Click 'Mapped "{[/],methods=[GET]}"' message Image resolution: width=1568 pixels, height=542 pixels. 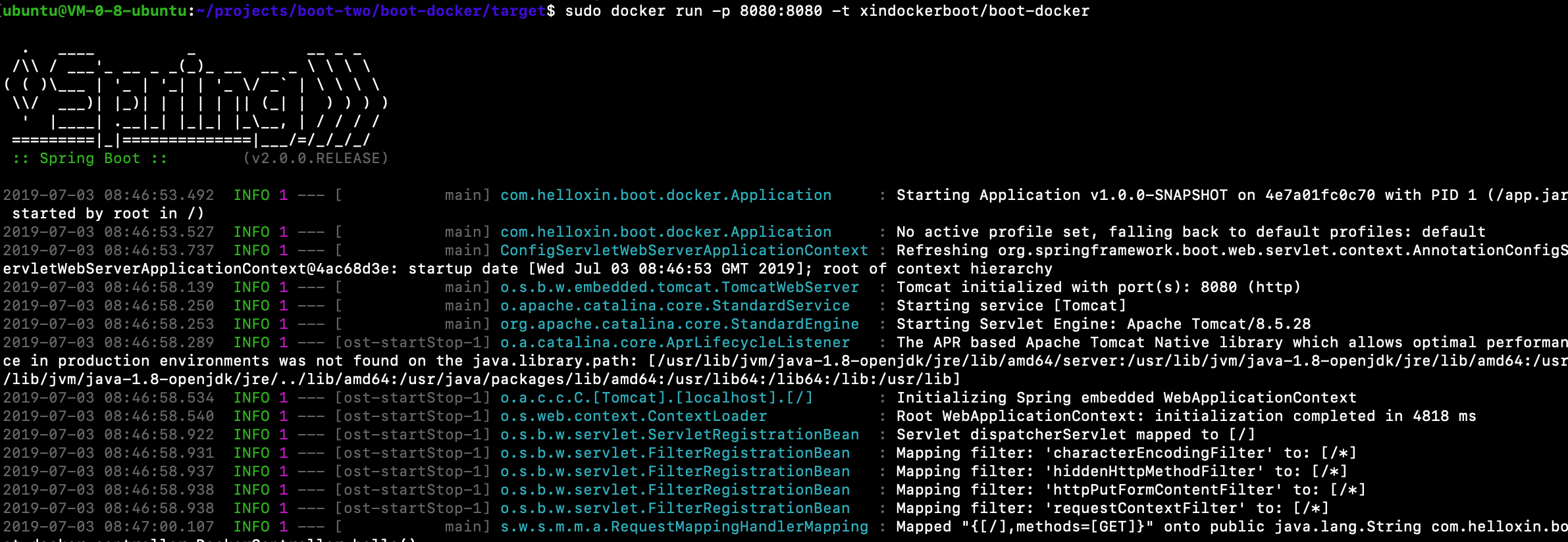pos(1026,527)
